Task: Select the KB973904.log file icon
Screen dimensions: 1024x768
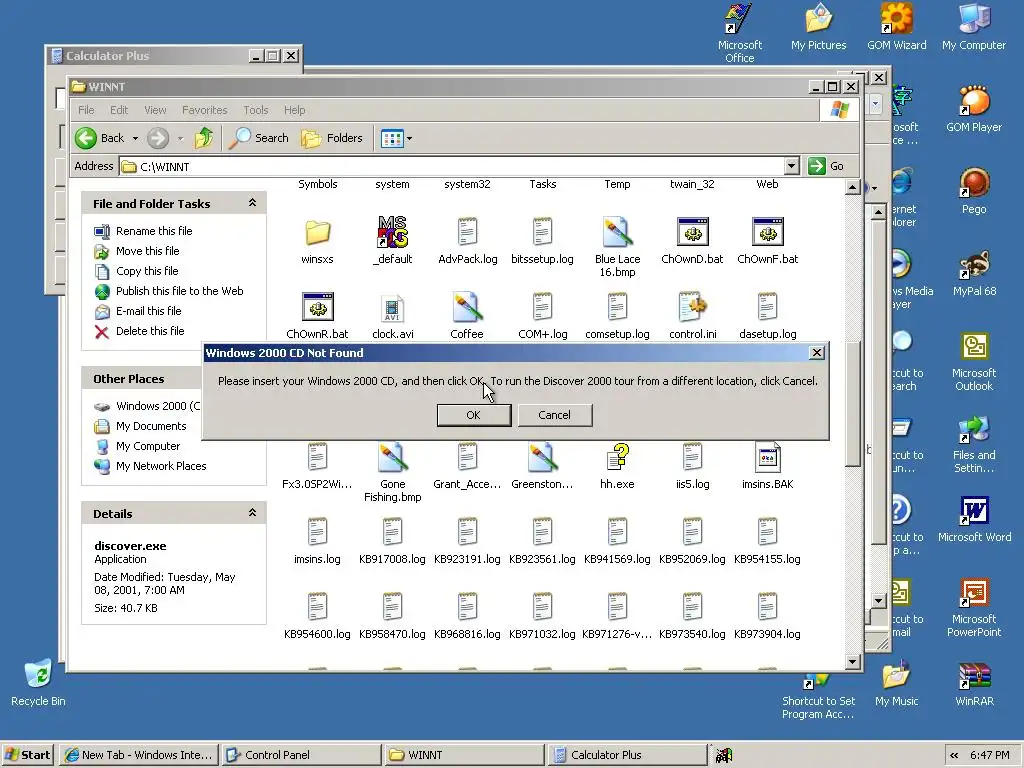Action: click(x=767, y=607)
